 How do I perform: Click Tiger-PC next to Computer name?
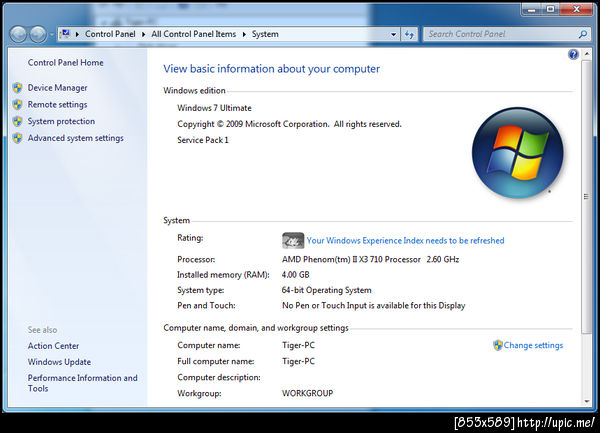(298, 345)
